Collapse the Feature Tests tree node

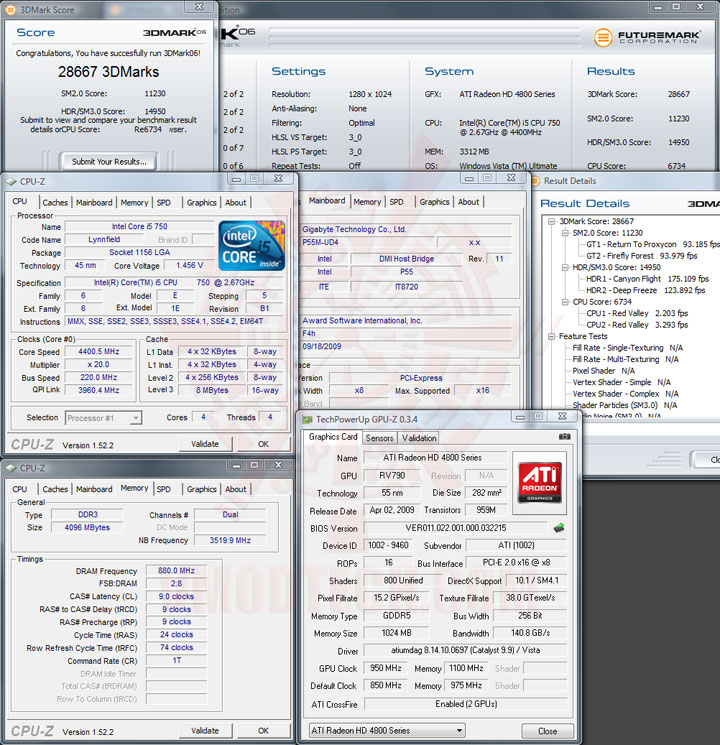point(551,336)
